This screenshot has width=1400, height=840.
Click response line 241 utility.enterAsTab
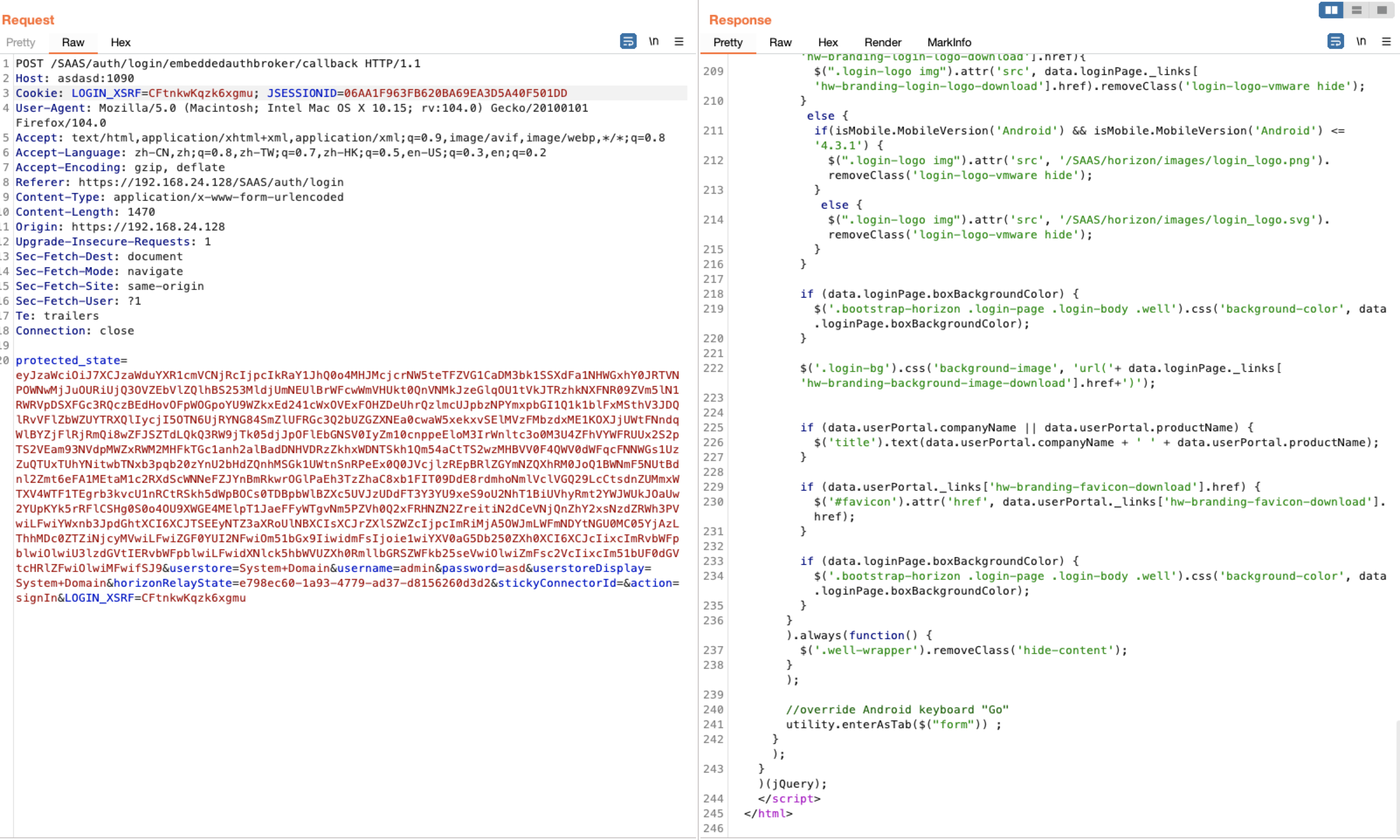tap(893, 725)
